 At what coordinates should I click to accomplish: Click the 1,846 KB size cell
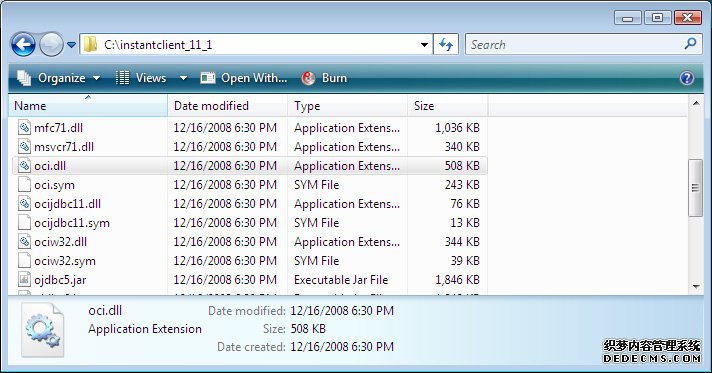[457, 280]
